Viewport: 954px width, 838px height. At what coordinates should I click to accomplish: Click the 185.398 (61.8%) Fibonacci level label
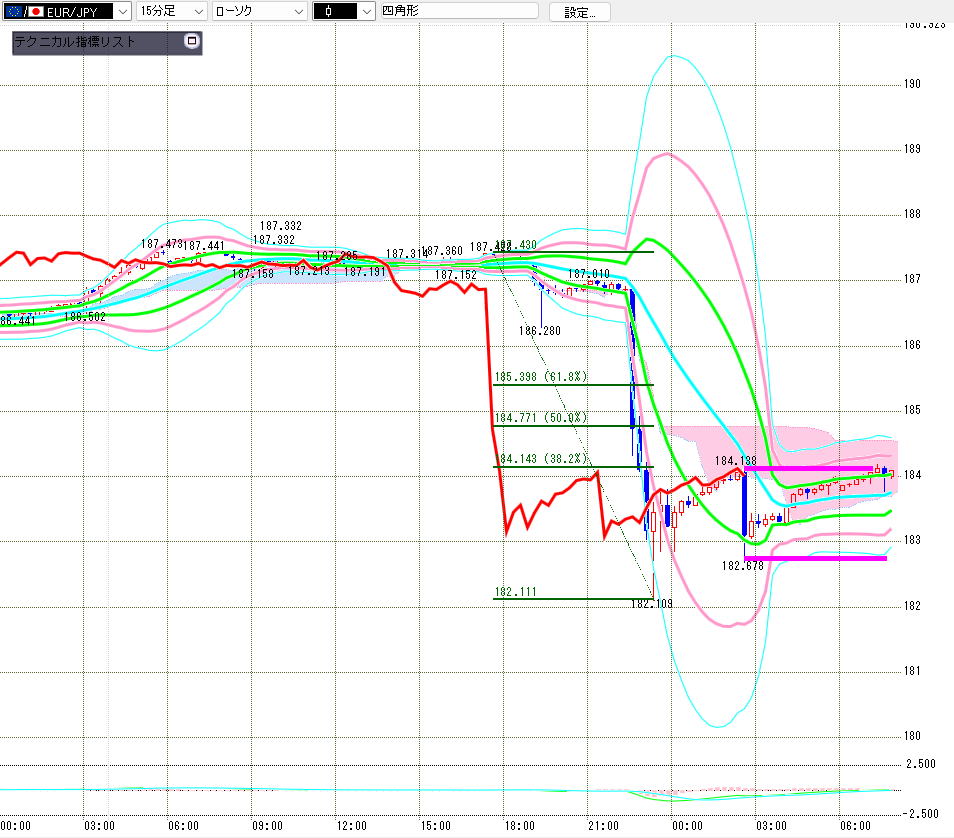tap(540, 377)
